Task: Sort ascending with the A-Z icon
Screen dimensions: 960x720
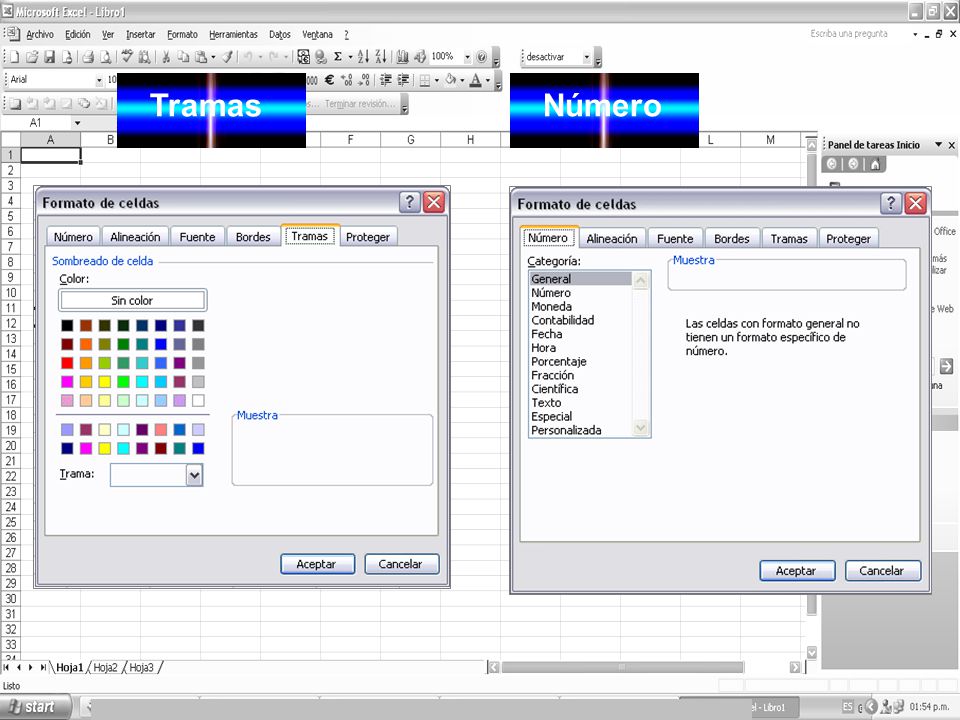Action: (363, 57)
